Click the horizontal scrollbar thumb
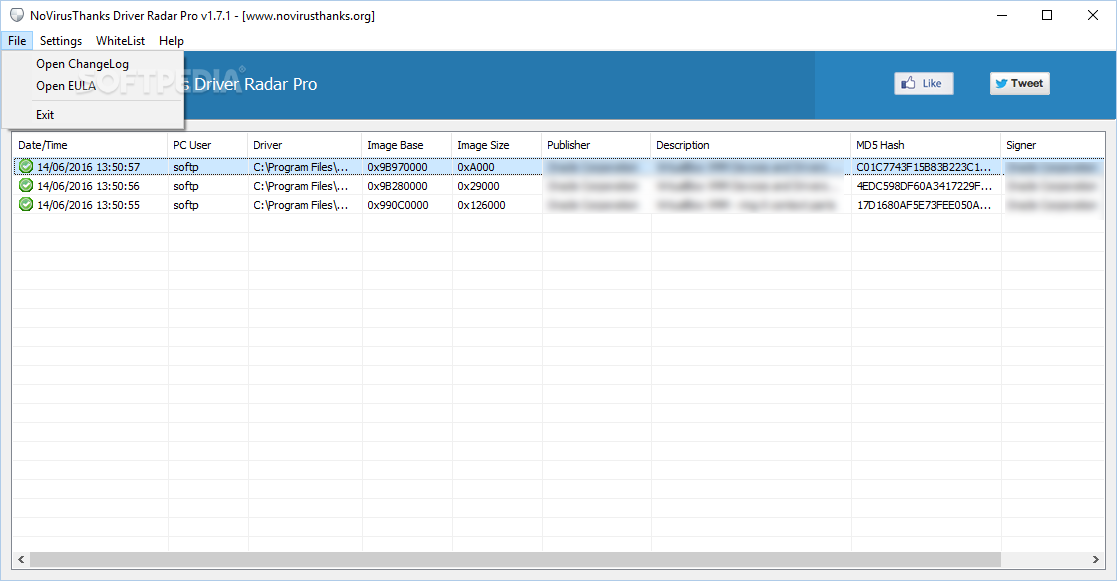The height and width of the screenshot is (581, 1117). [515, 560]
